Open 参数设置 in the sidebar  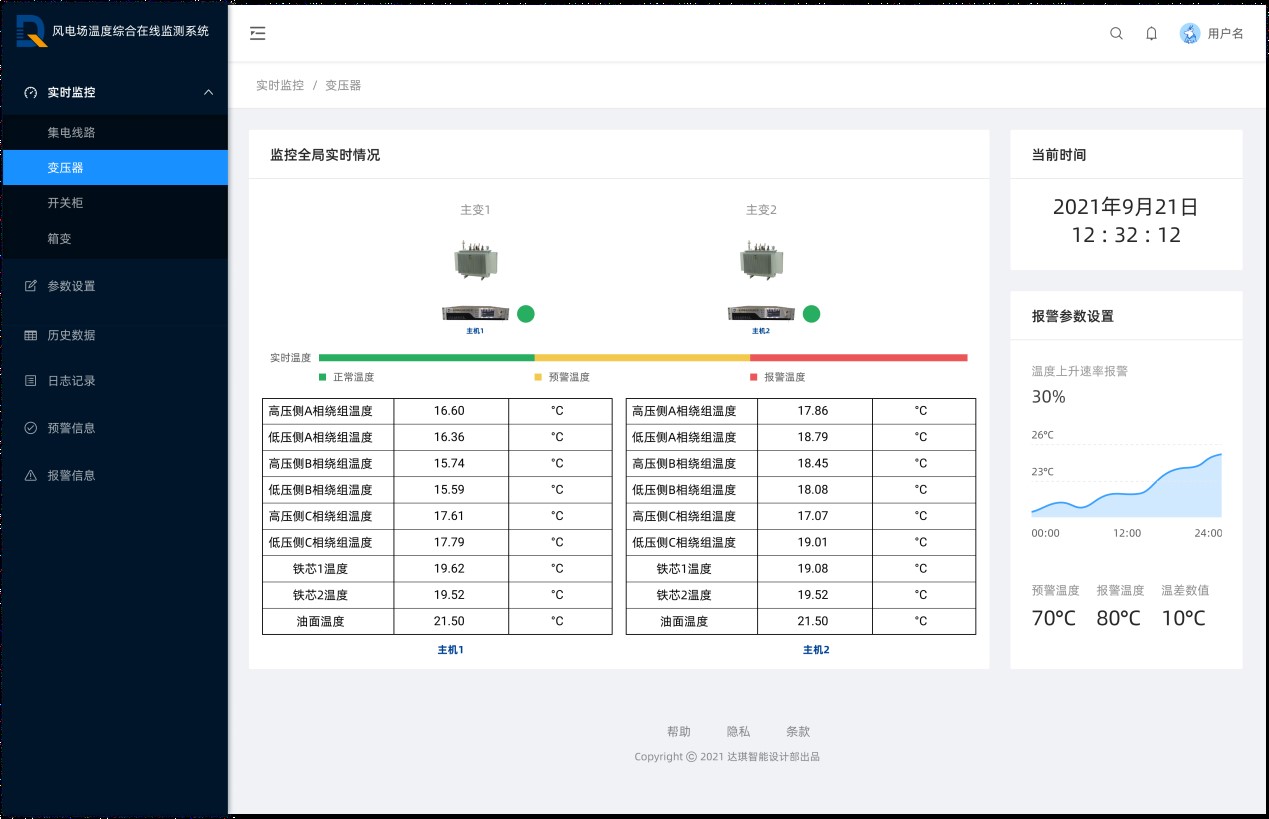click(71, 286)
